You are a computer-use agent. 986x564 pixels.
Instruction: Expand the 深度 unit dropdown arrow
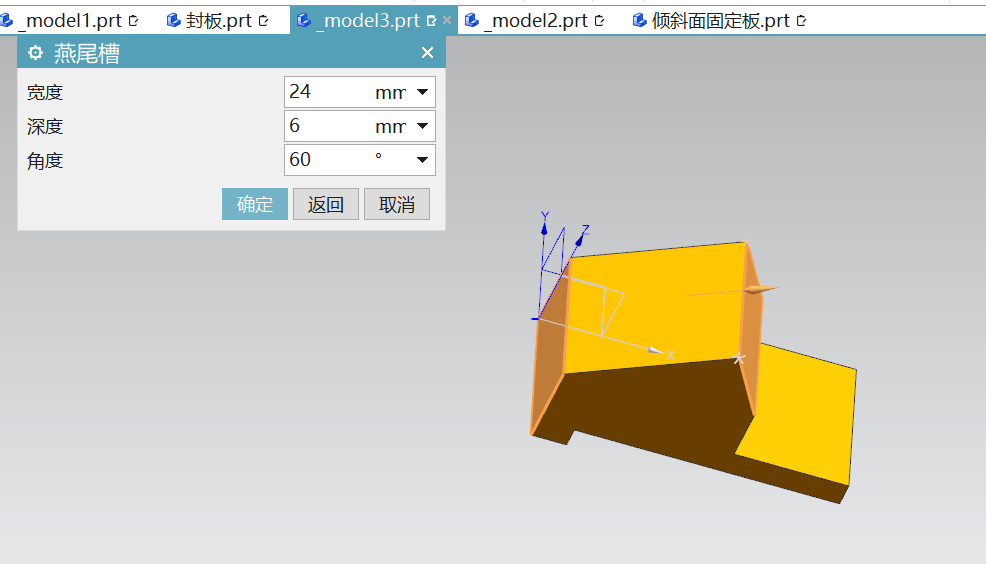pos(422,126)
